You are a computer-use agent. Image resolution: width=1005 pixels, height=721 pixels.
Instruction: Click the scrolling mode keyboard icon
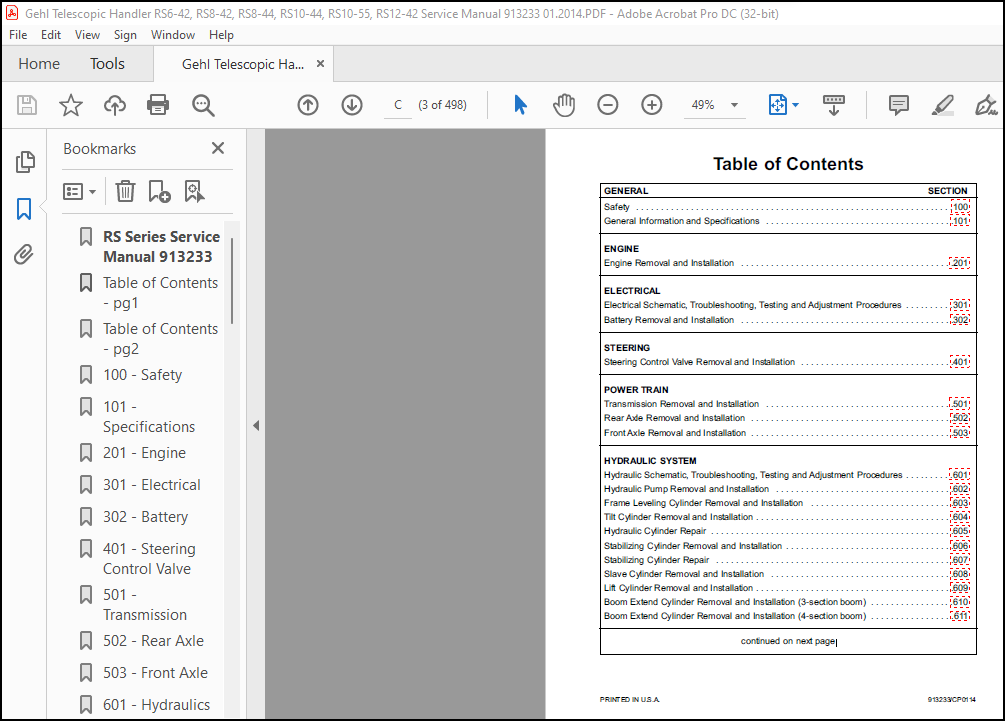click(834, 105)
